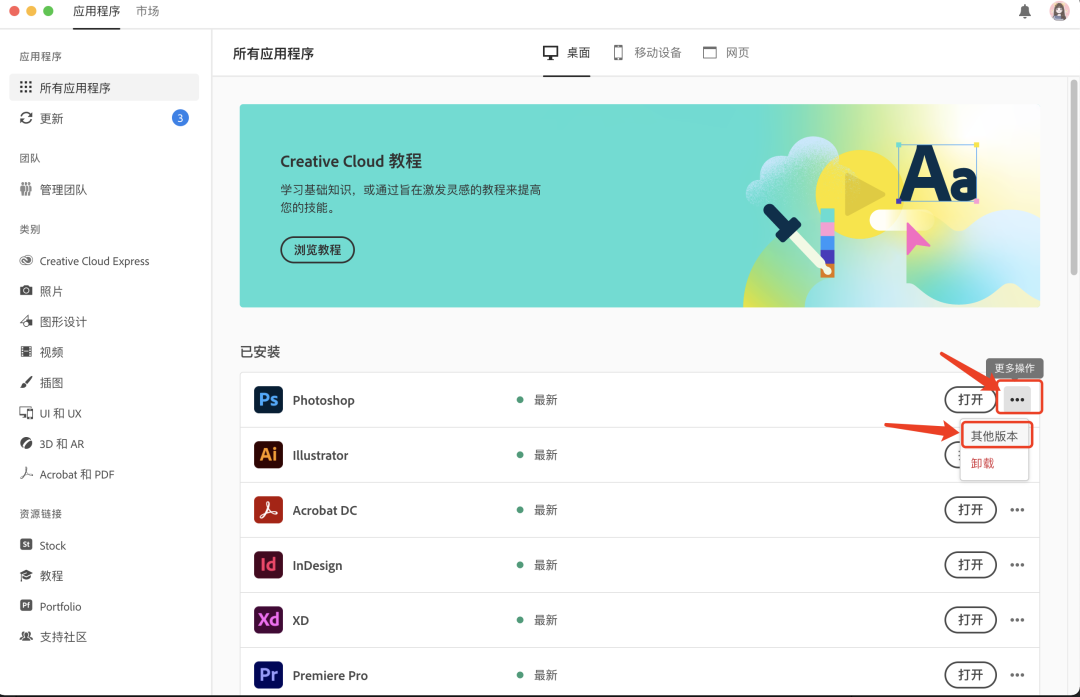This screenshot has width=1080, height=697.
Task: Switch to the 市场 menu
Action: click(148, 11)
